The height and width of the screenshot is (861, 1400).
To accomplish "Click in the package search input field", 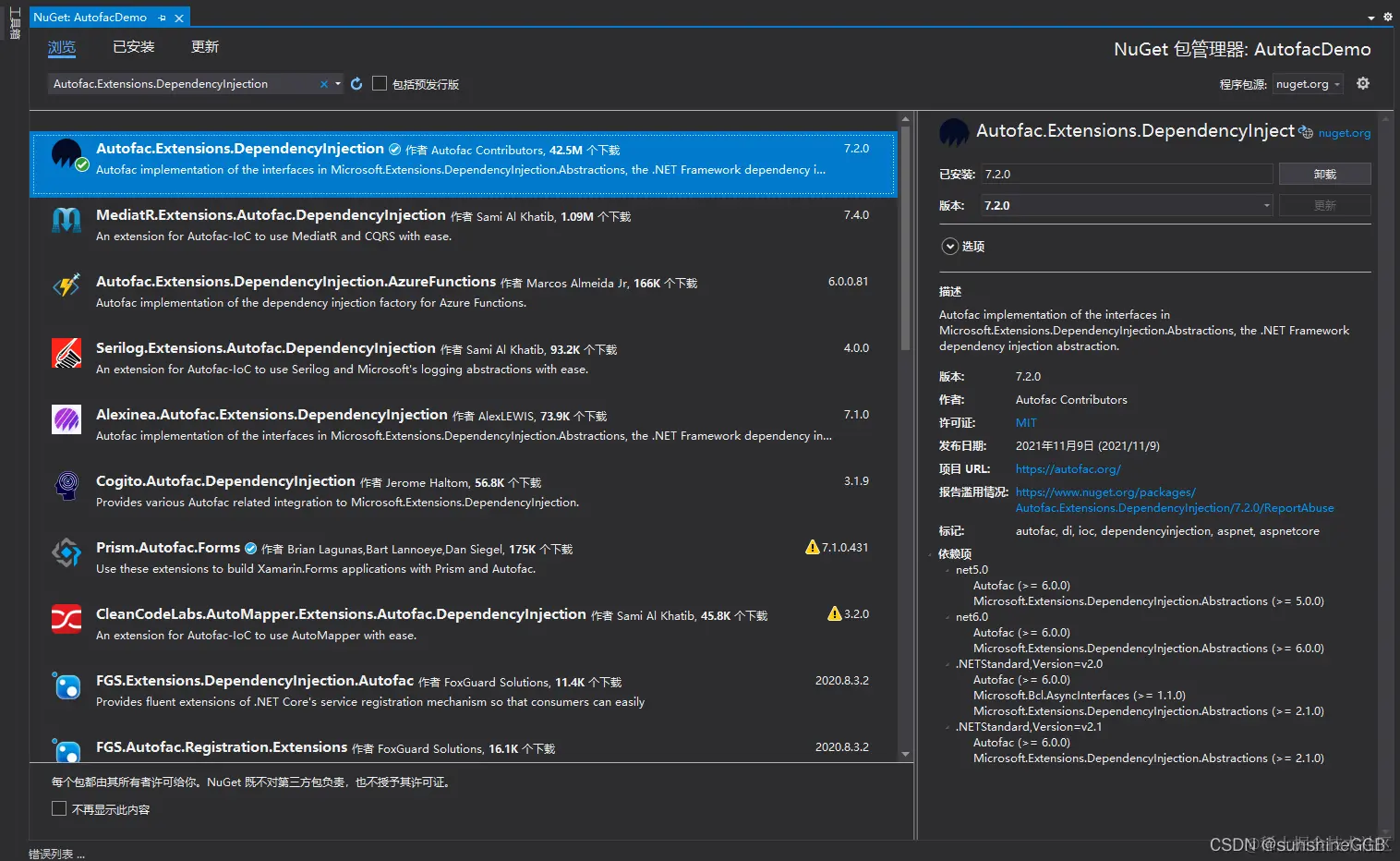I will click(x=184, y=84).
